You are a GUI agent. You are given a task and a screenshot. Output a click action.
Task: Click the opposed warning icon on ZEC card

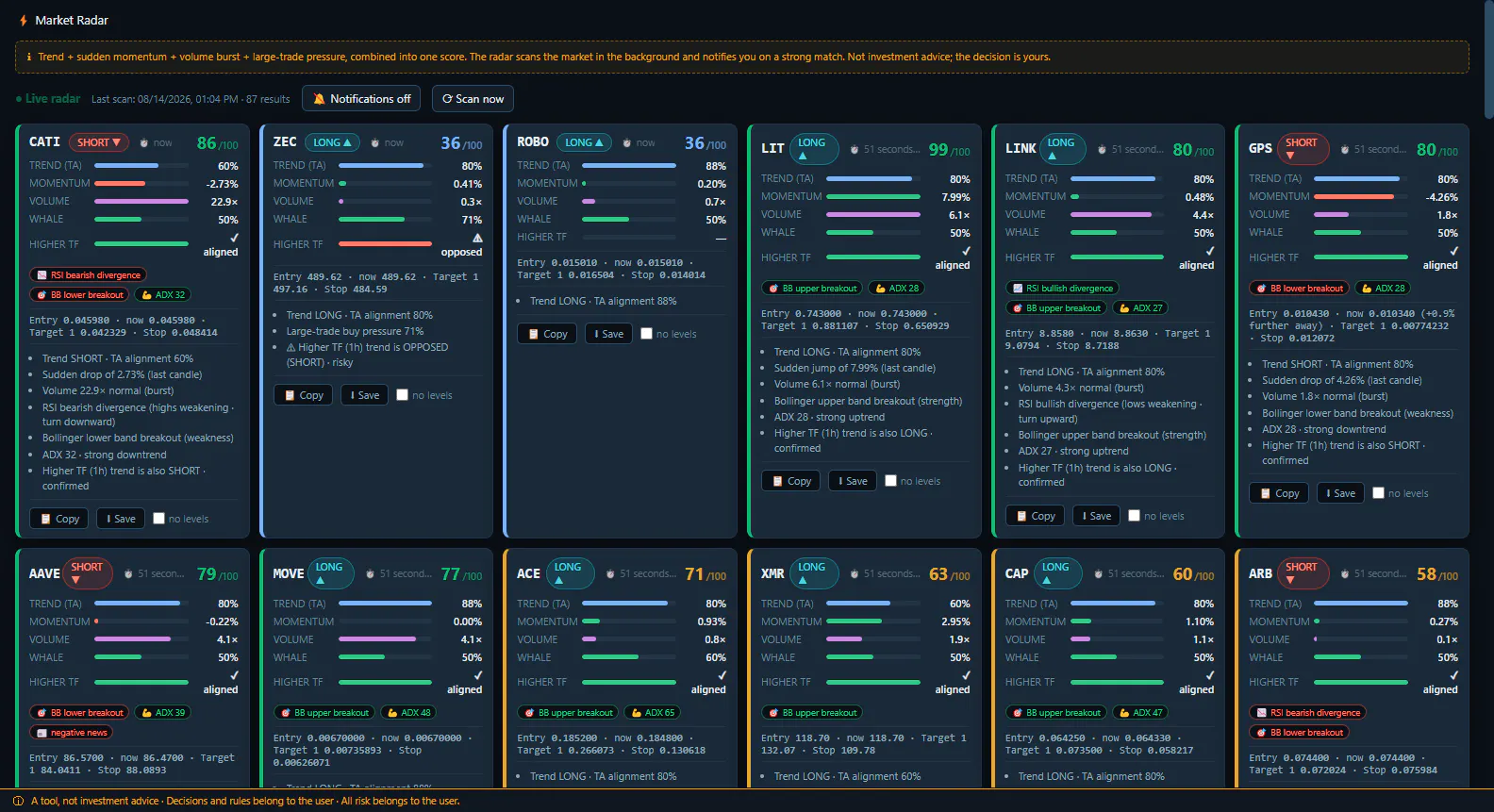tap(477, 239)
